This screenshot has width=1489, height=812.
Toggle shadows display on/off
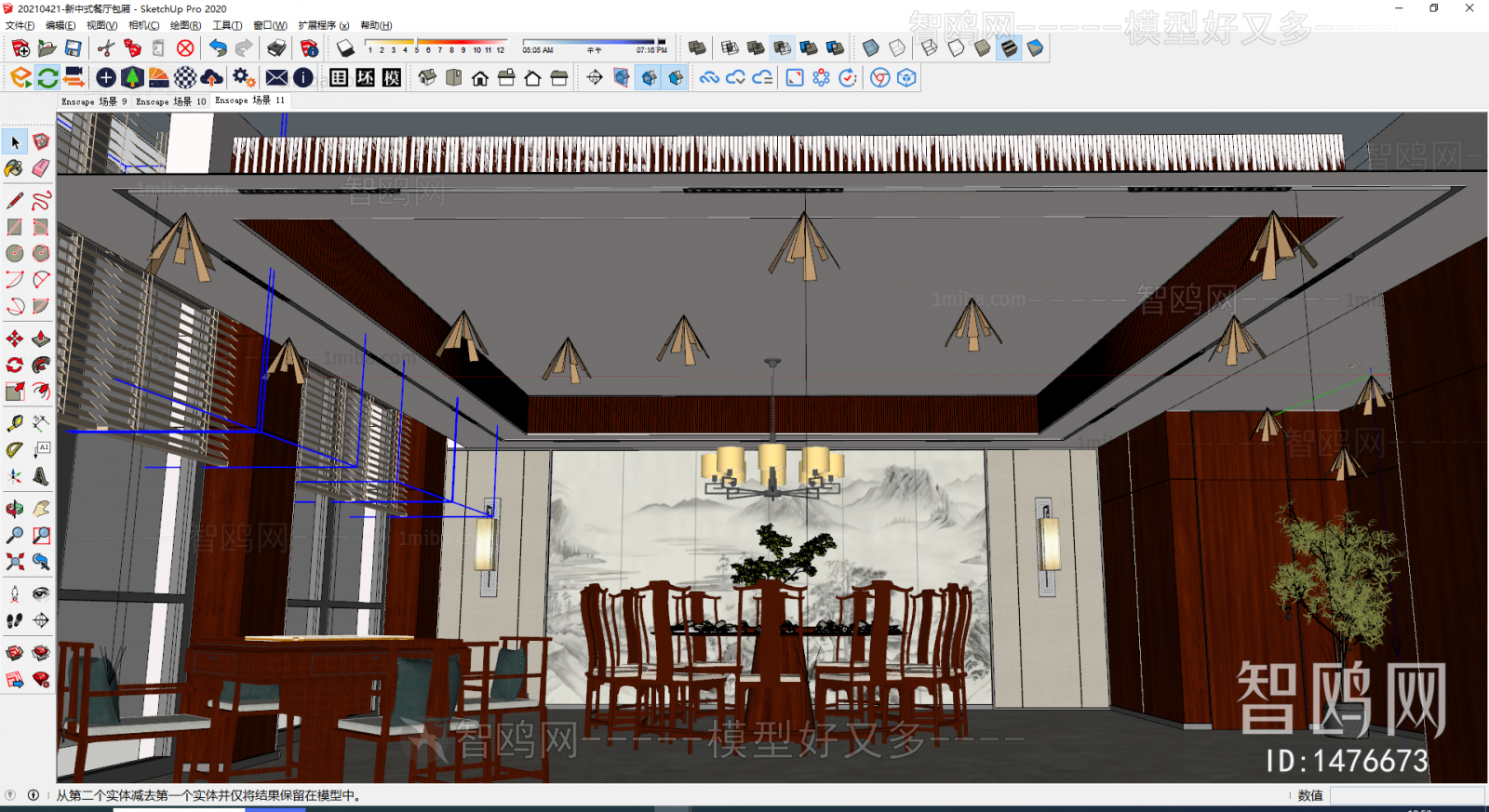click(345, 47)
